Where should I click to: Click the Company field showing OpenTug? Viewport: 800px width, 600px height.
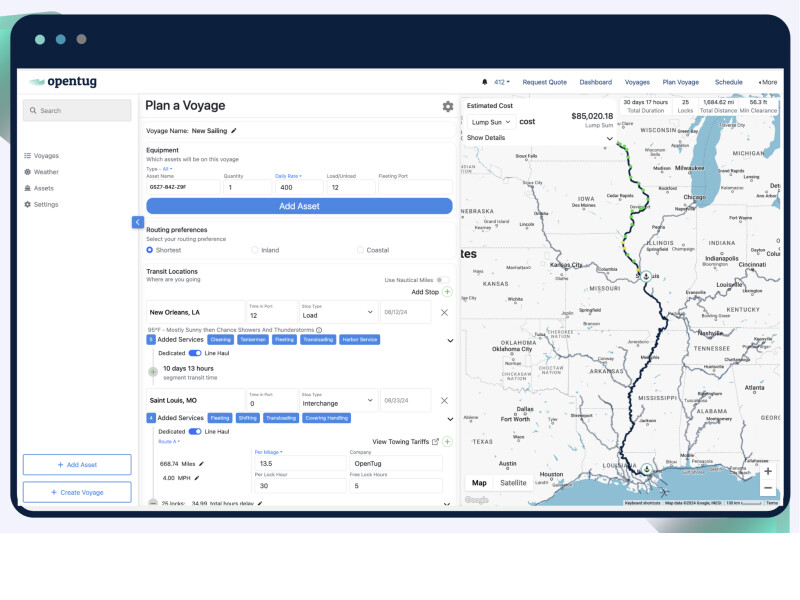coord(396,463)
